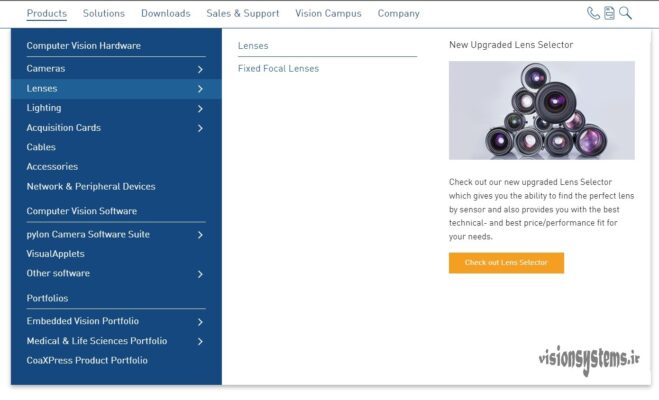
Task: Click the phone contact icon
Action: click(x=593, y=13)
